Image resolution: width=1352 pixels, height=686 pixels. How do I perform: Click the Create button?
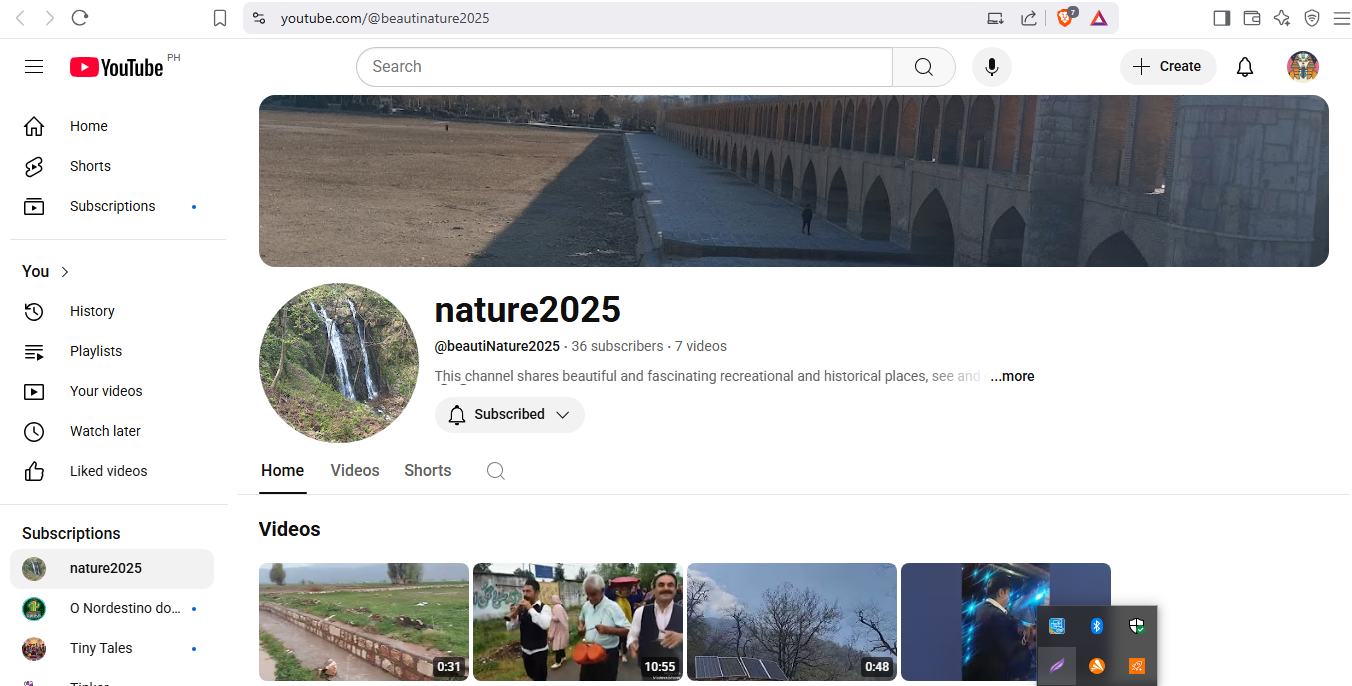pyautogui.click(x=1168, y=67)
